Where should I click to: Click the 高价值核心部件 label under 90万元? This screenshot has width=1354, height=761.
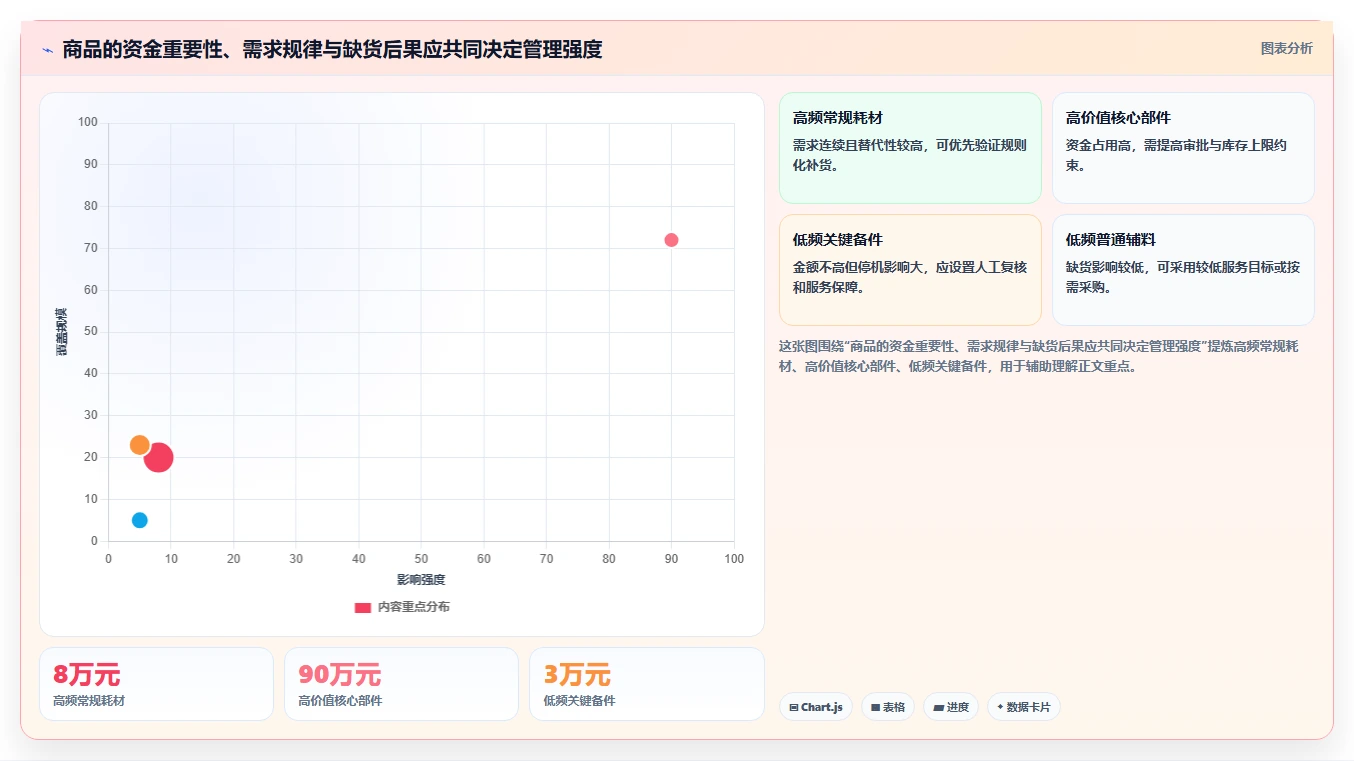pos(340,701)
